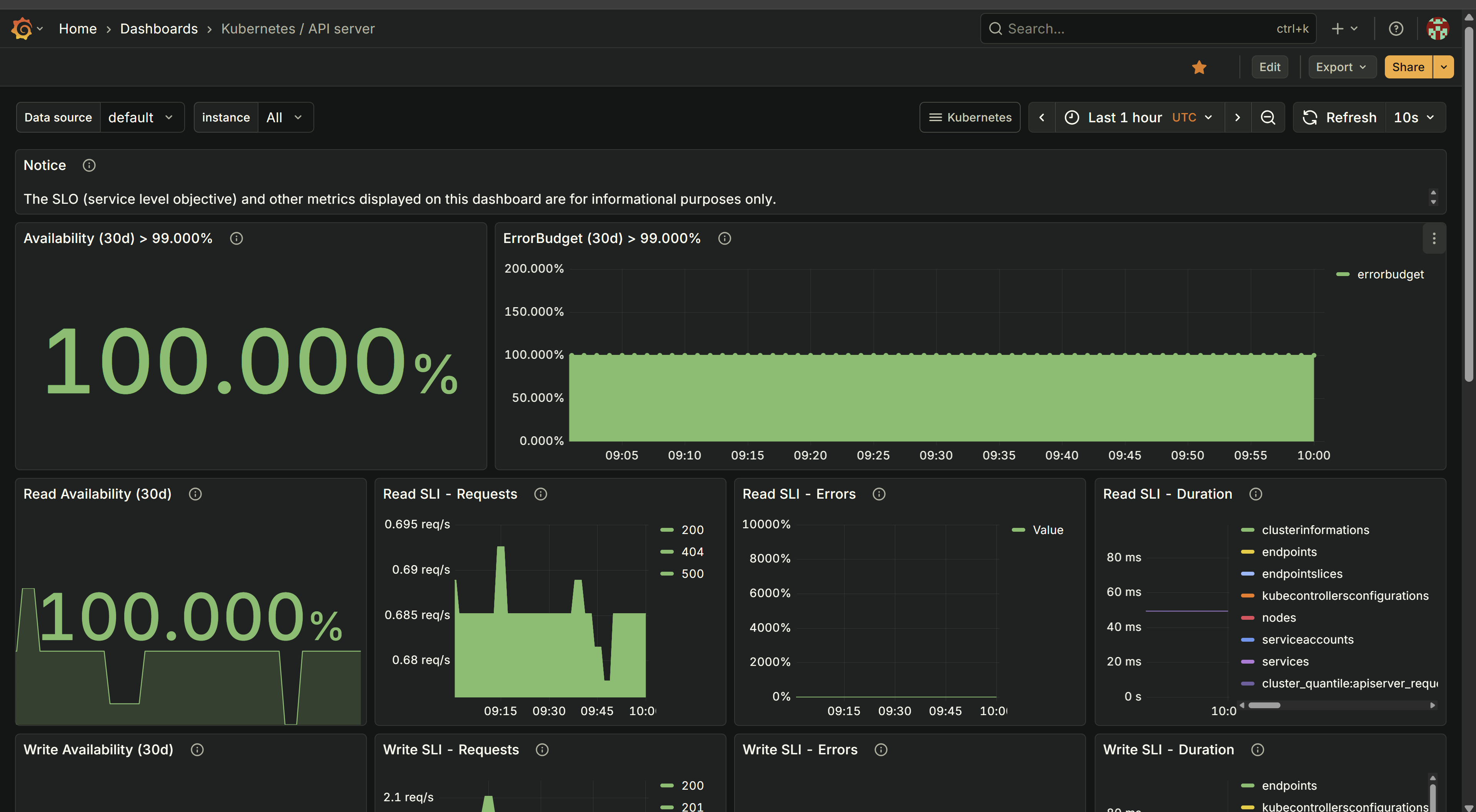Click the ErrorBudget (30d) > 99.000% title
1476x812 pixels.
pyautogui.click(x=601, y=238)
